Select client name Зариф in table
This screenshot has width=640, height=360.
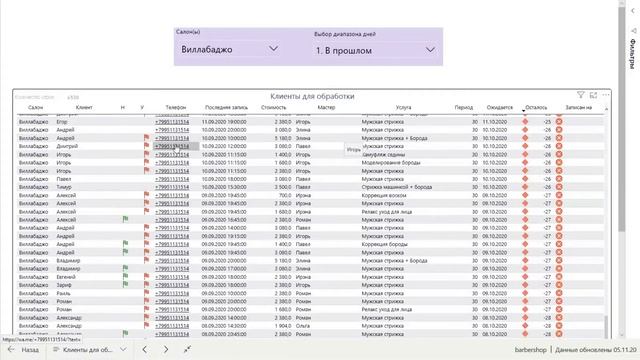pos(64,285)
